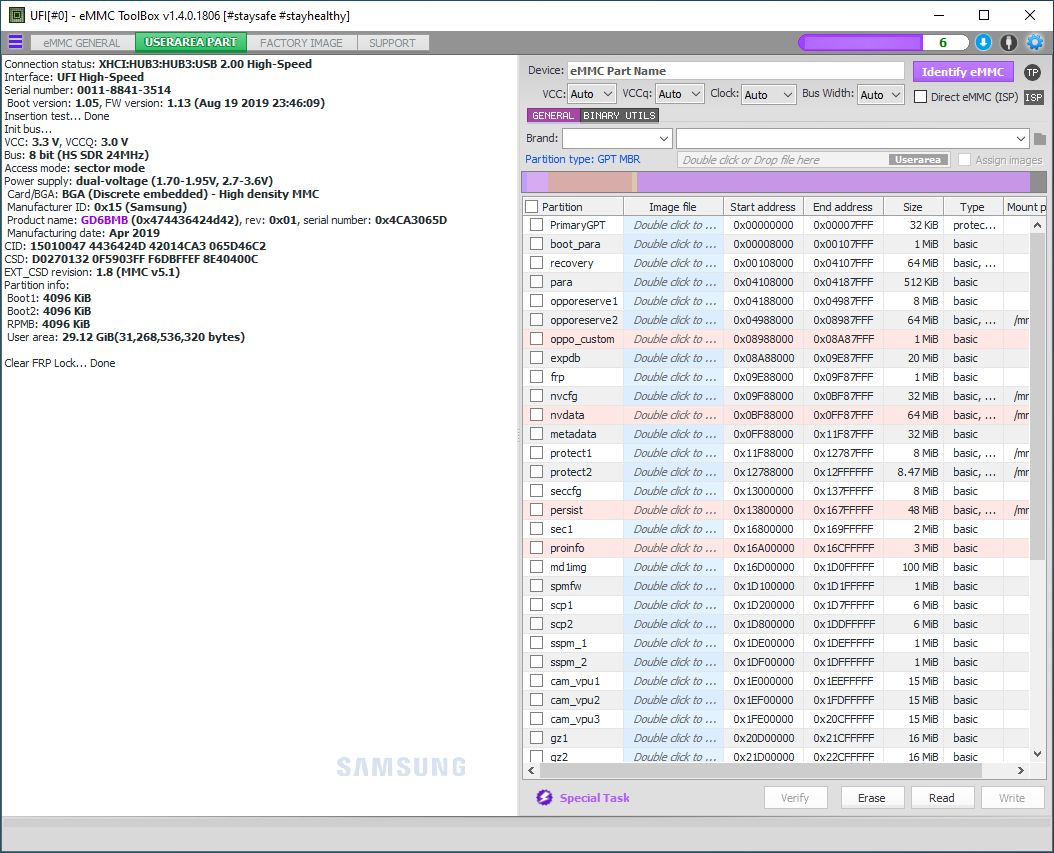This screenshot has height=853, width=1054.
Task: Click Image file cell for boot_para
Action: point(674,244)
